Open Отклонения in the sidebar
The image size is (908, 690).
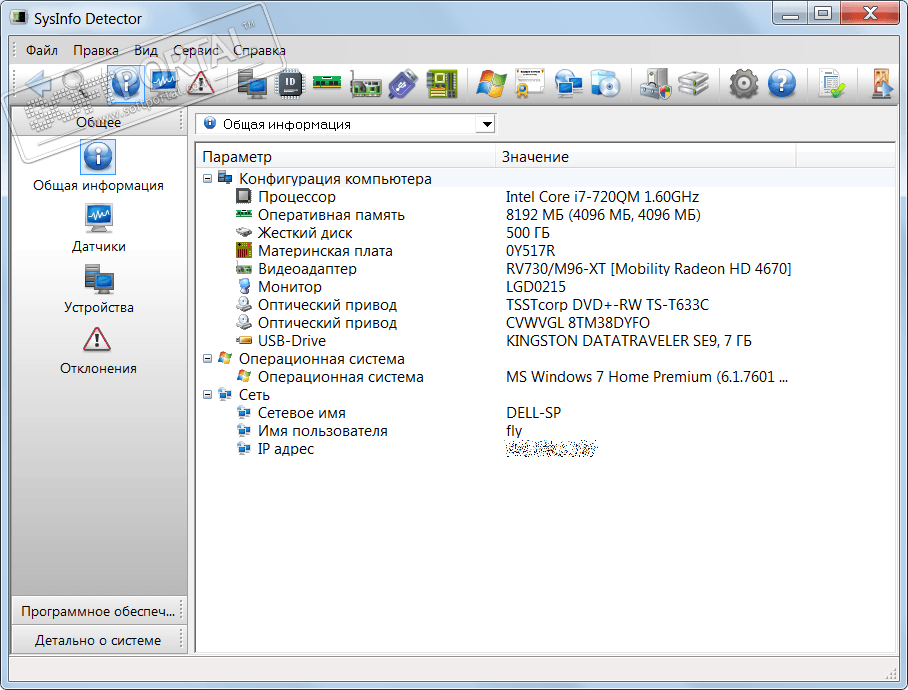point(98,350)
